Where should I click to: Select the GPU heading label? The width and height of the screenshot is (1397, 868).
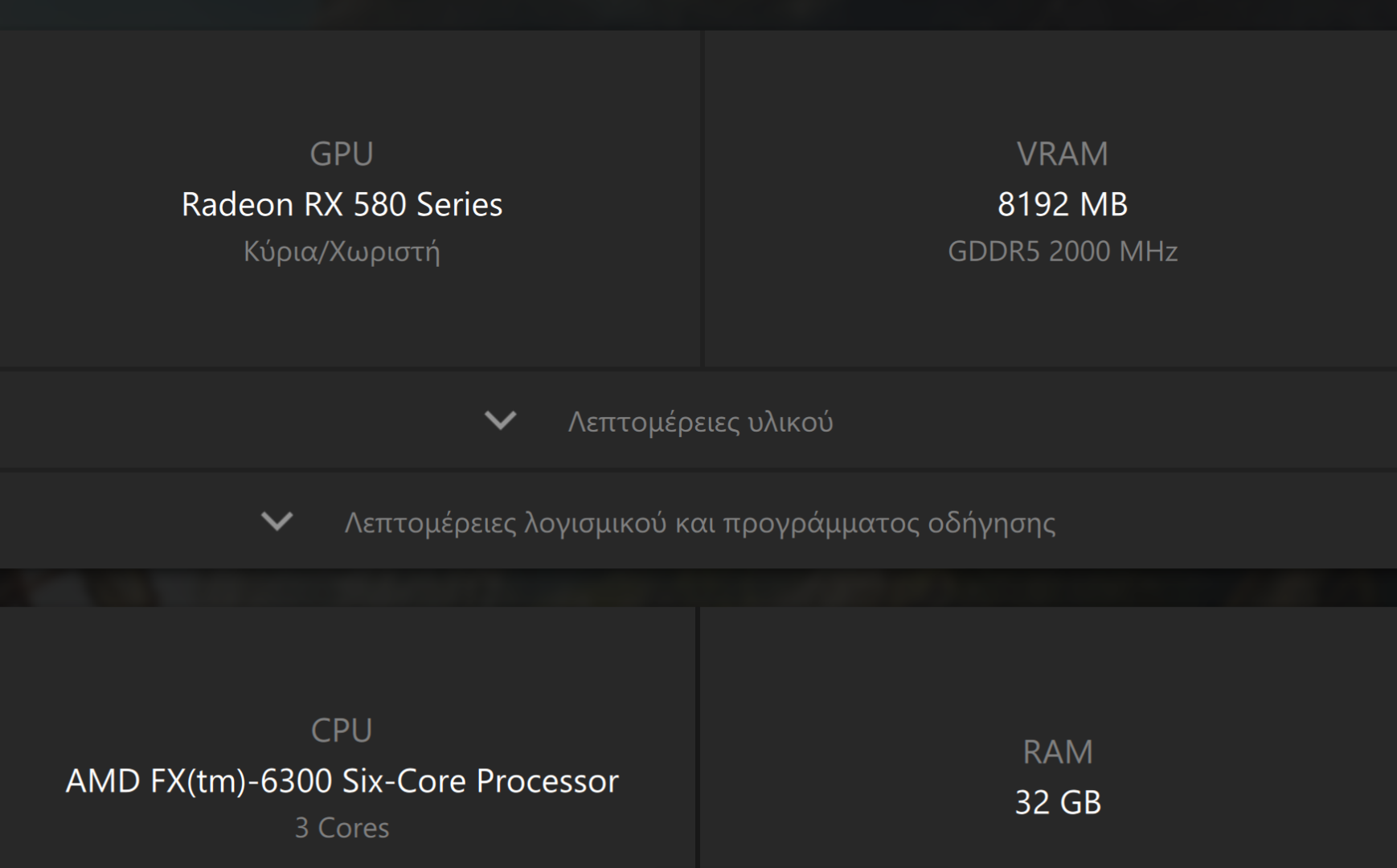[x=342, y=154]
